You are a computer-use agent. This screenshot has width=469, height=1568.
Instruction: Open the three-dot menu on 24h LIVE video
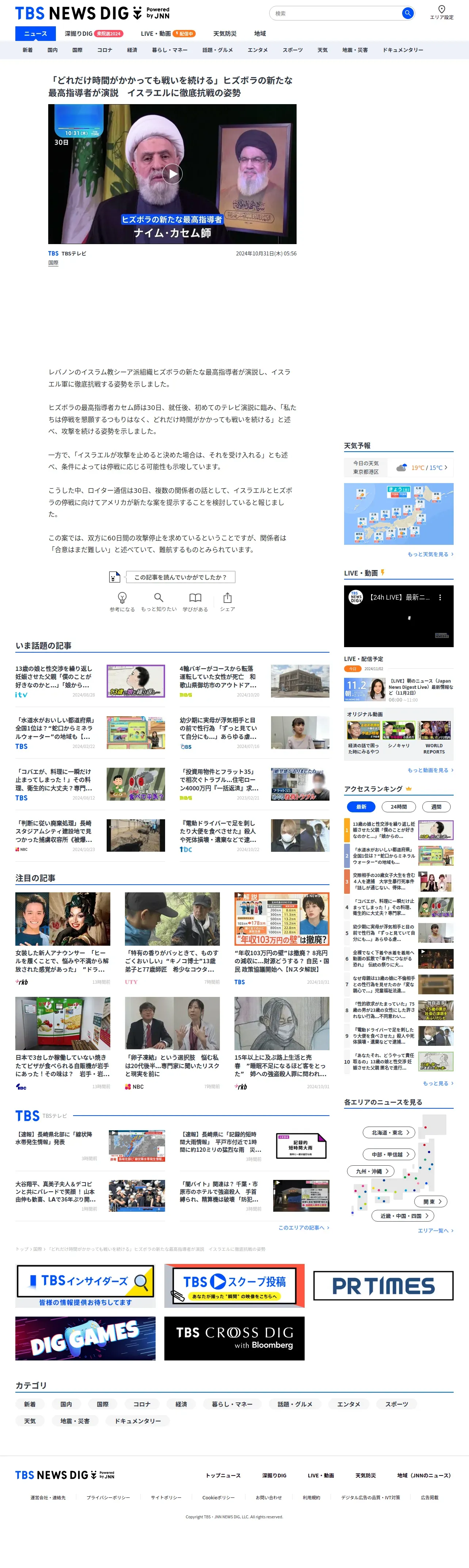pos(441,597)
